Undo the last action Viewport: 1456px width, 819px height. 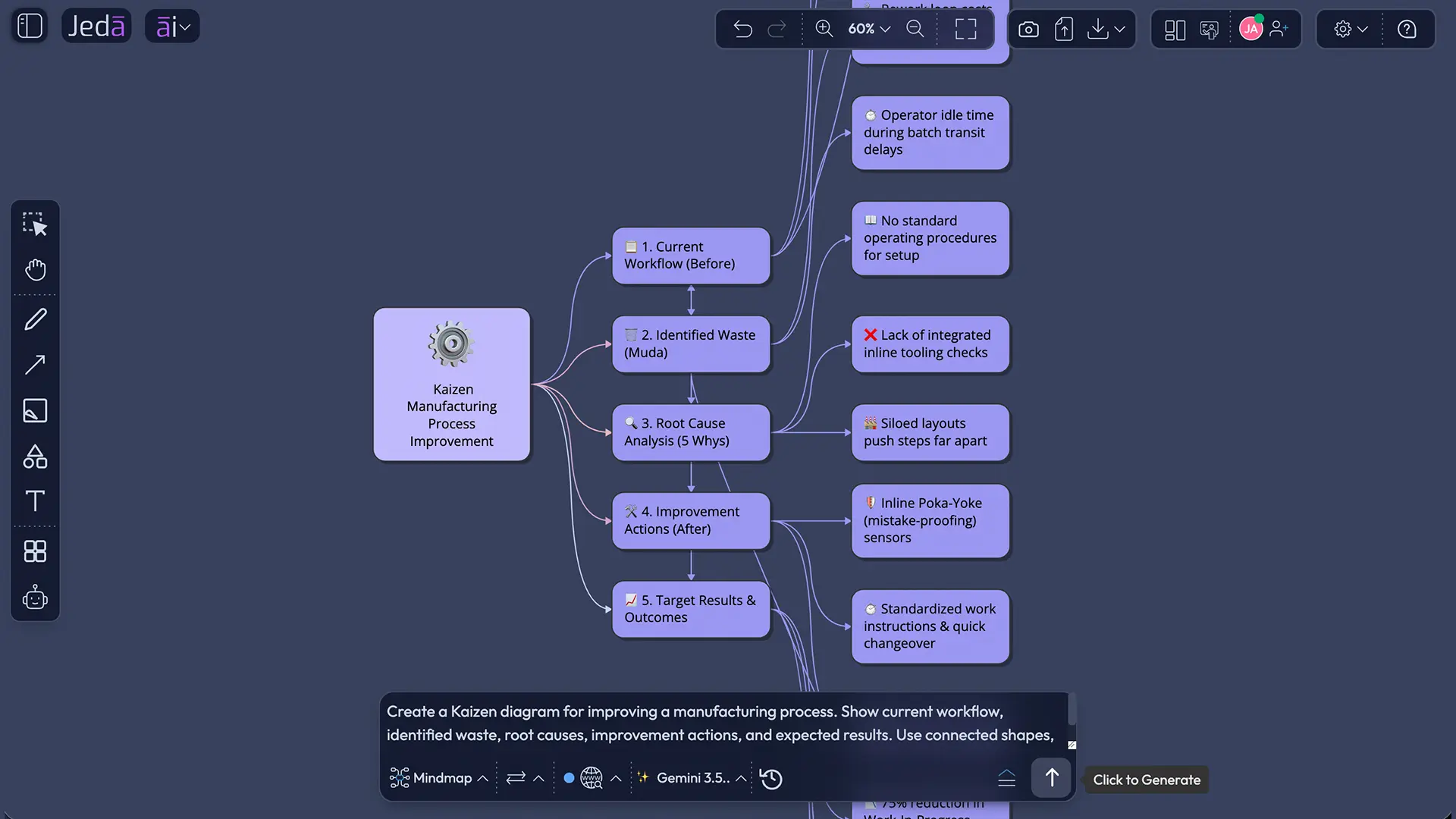pyautogui.click(x=743, y=30)
